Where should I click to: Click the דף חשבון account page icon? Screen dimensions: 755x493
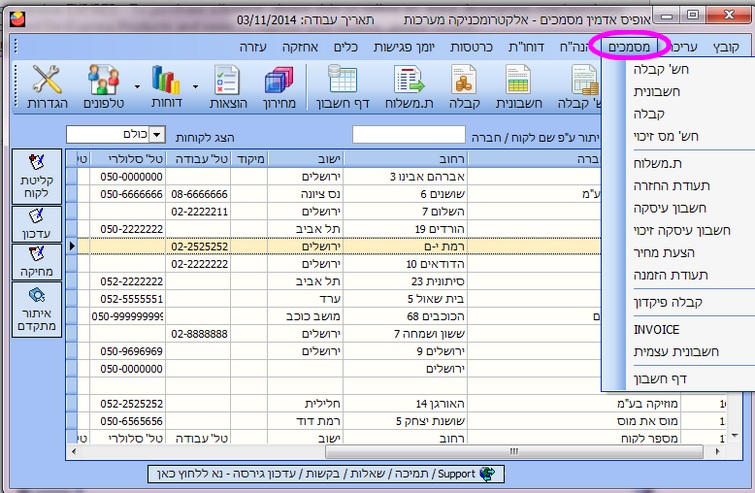click(344, 86)
